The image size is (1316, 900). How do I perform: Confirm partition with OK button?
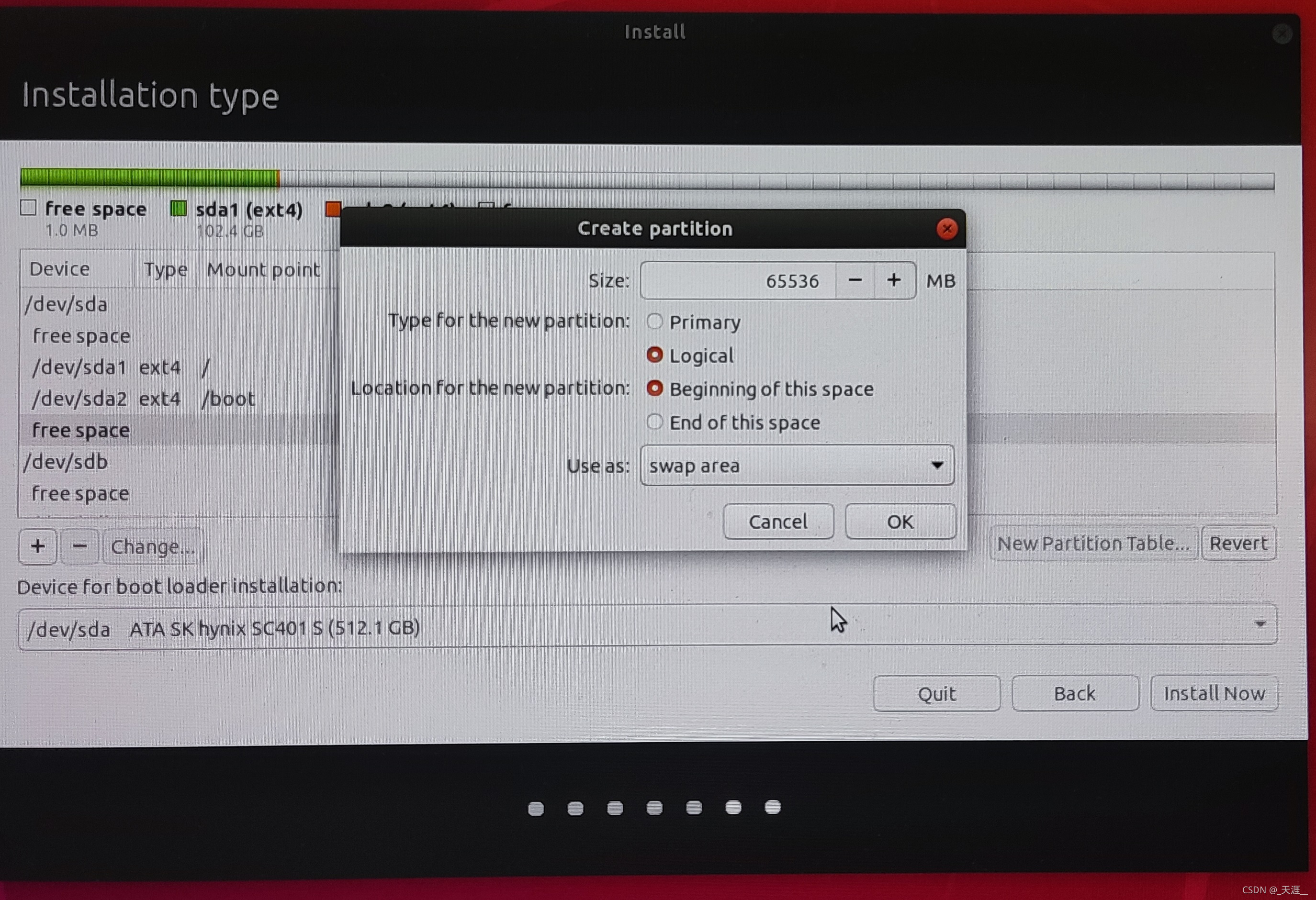coord(900,522)
